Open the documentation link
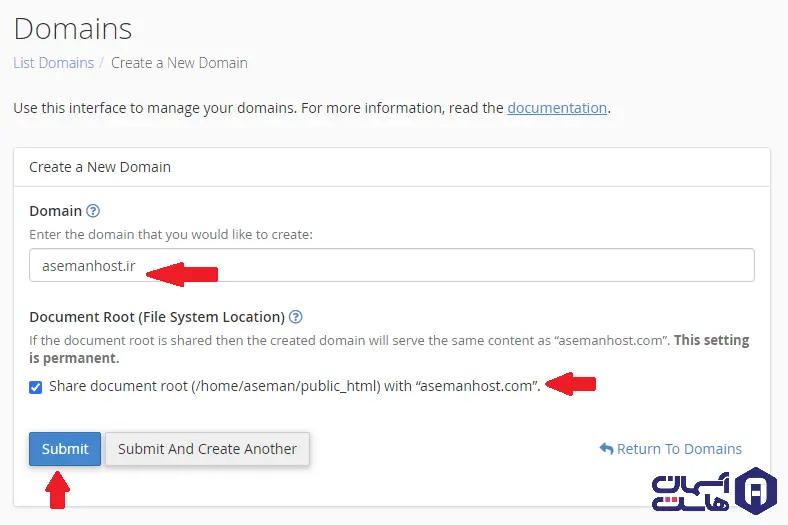Screen dimensions: 788x525 [x=557, y=108]
